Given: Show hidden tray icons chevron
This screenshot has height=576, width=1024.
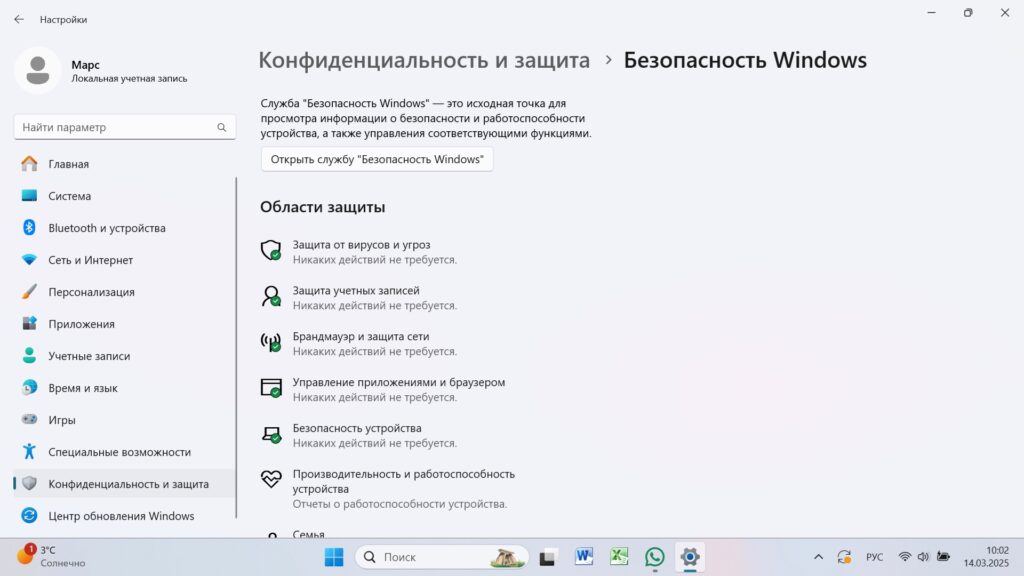Looking at the screenshot, I should tap(818, 557).
